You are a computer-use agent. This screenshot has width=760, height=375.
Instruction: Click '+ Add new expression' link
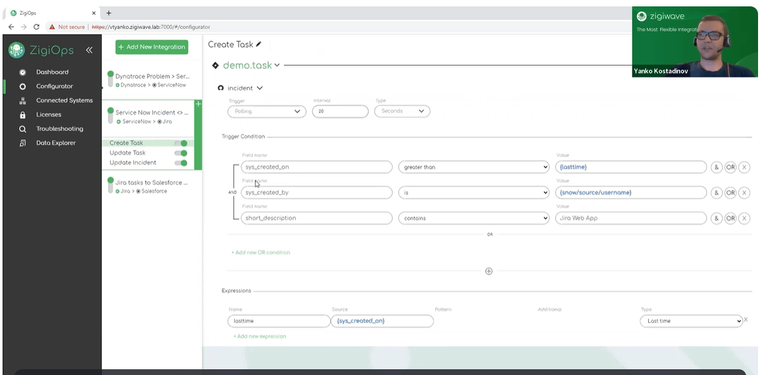pos(260,336)
